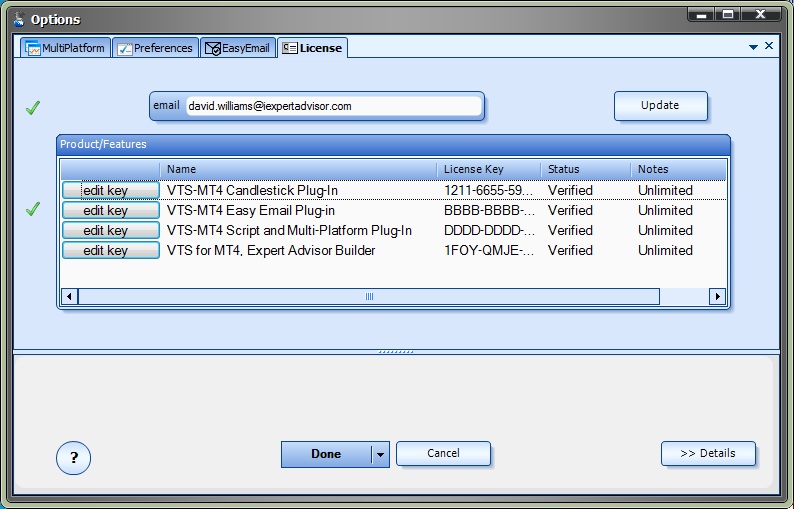Maximize the Options window
This screenshot has height=509, width=794.
[x=728, y=15]
